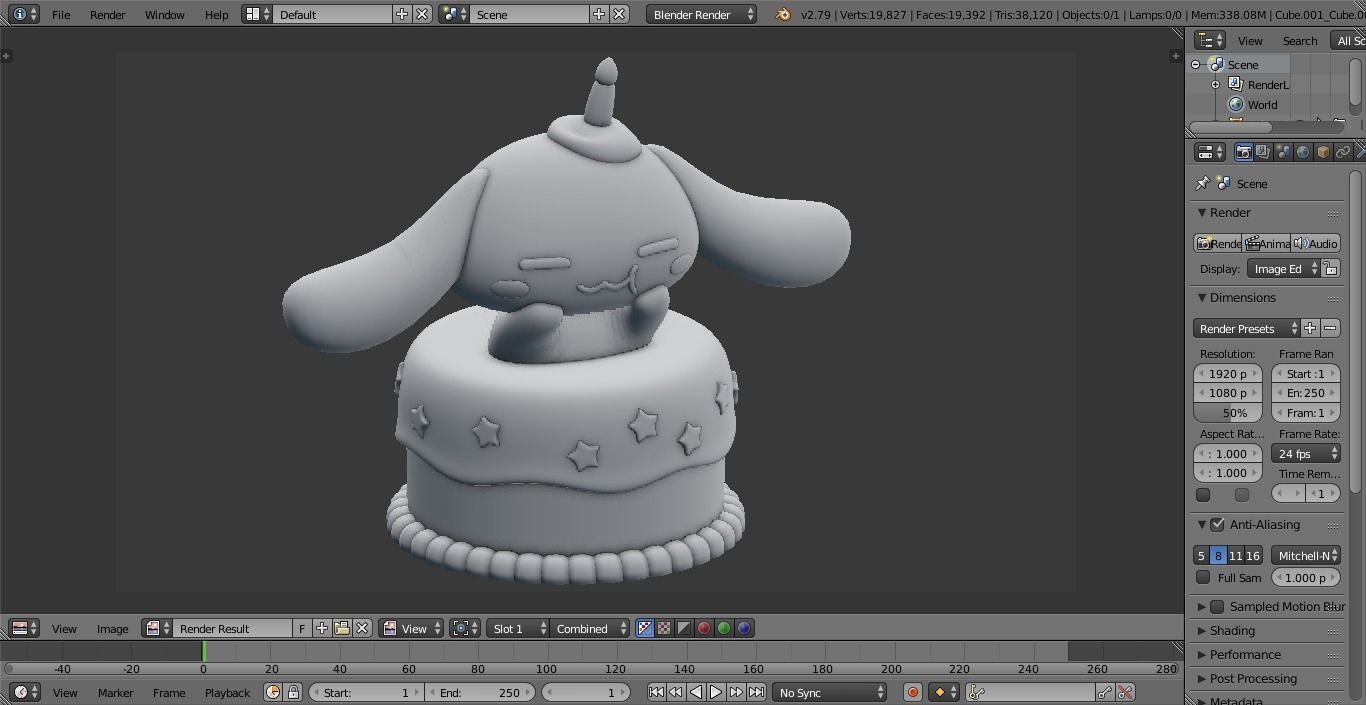
Task: Open the timeline Marker menu
Action: click(115, 692)
